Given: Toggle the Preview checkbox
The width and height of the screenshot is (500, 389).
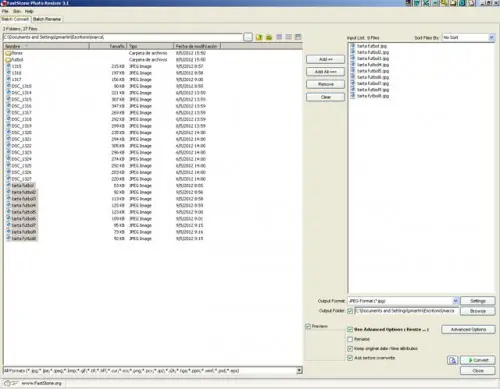Looking at the screenshot, I should (308, 326).
